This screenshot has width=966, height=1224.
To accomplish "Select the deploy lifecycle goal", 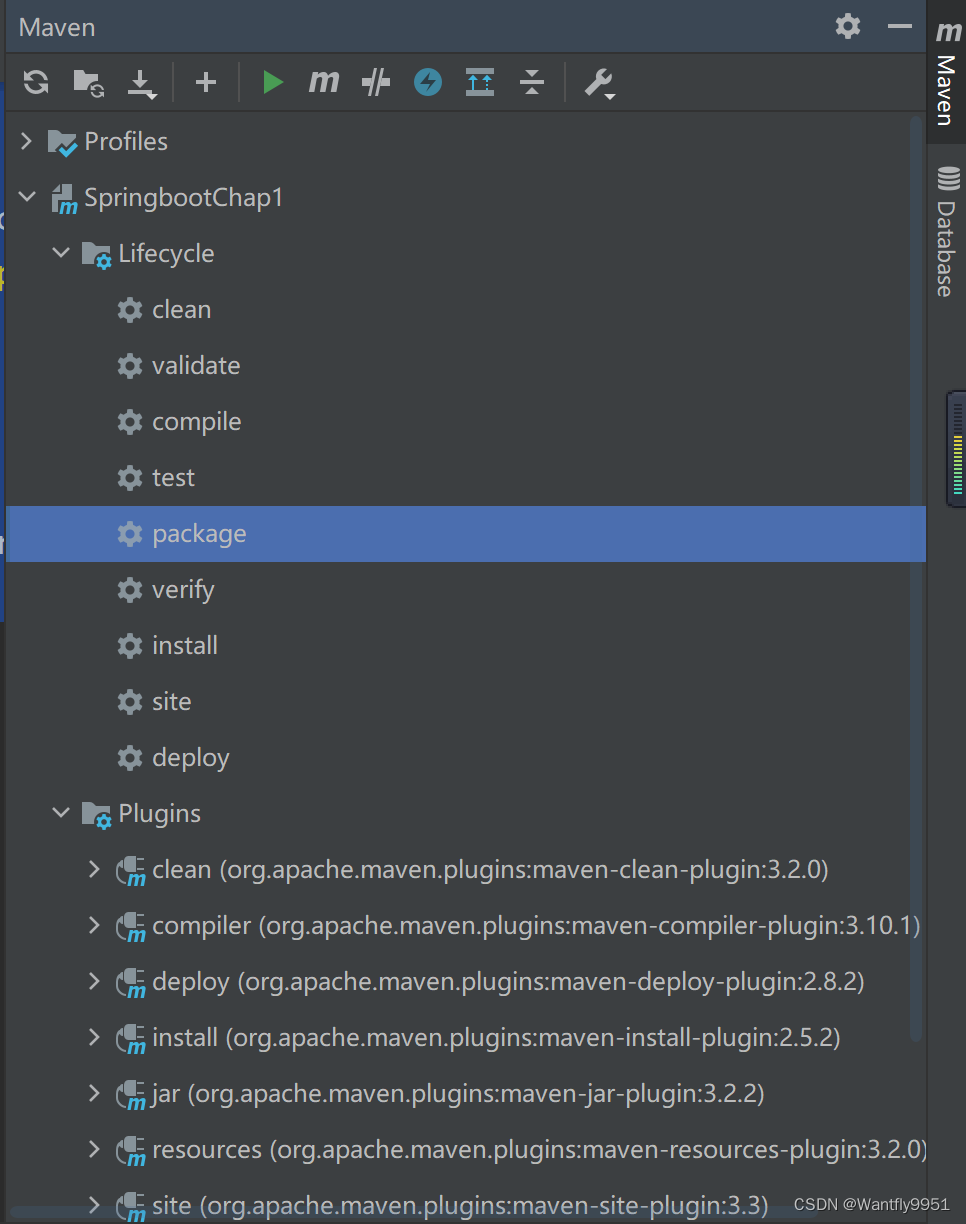I will [x=466, y=757].
